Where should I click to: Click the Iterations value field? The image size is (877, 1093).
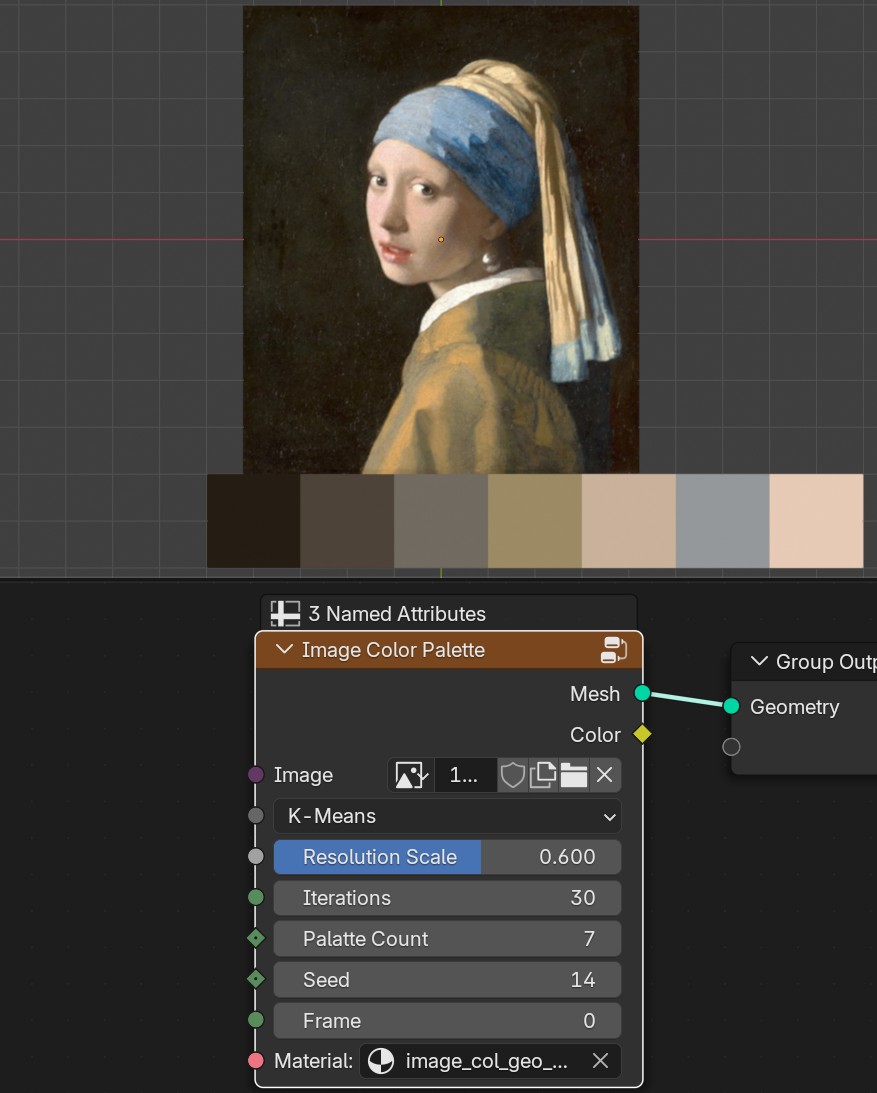(x=447, y=898)
